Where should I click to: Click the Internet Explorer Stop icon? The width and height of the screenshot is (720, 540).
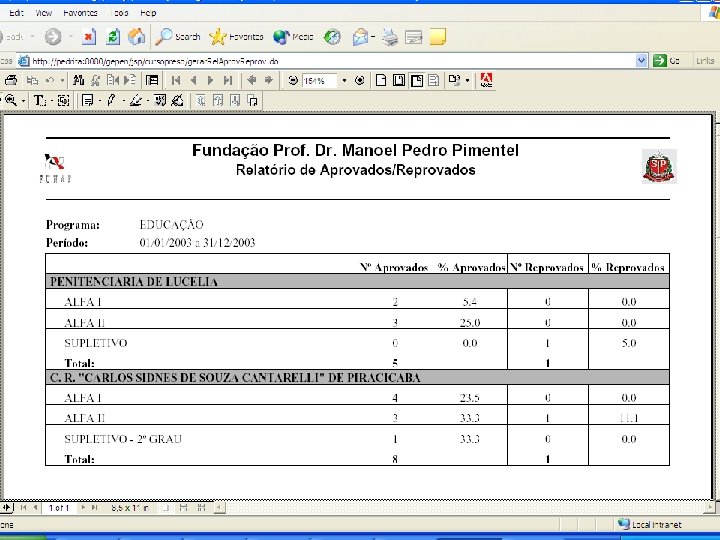click(x=89, y=37)
